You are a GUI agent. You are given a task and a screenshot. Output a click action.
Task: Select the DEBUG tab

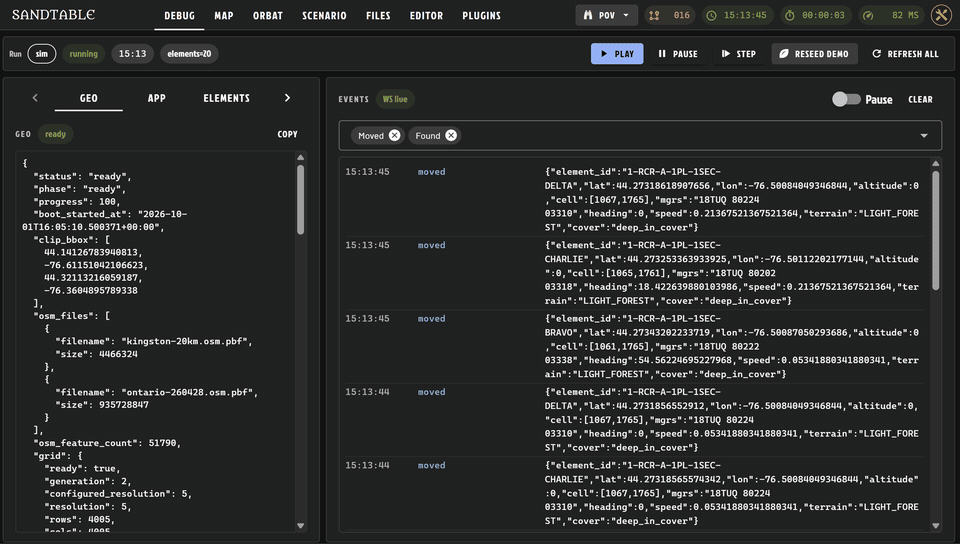pyautogui.click(x=179, y=16)
